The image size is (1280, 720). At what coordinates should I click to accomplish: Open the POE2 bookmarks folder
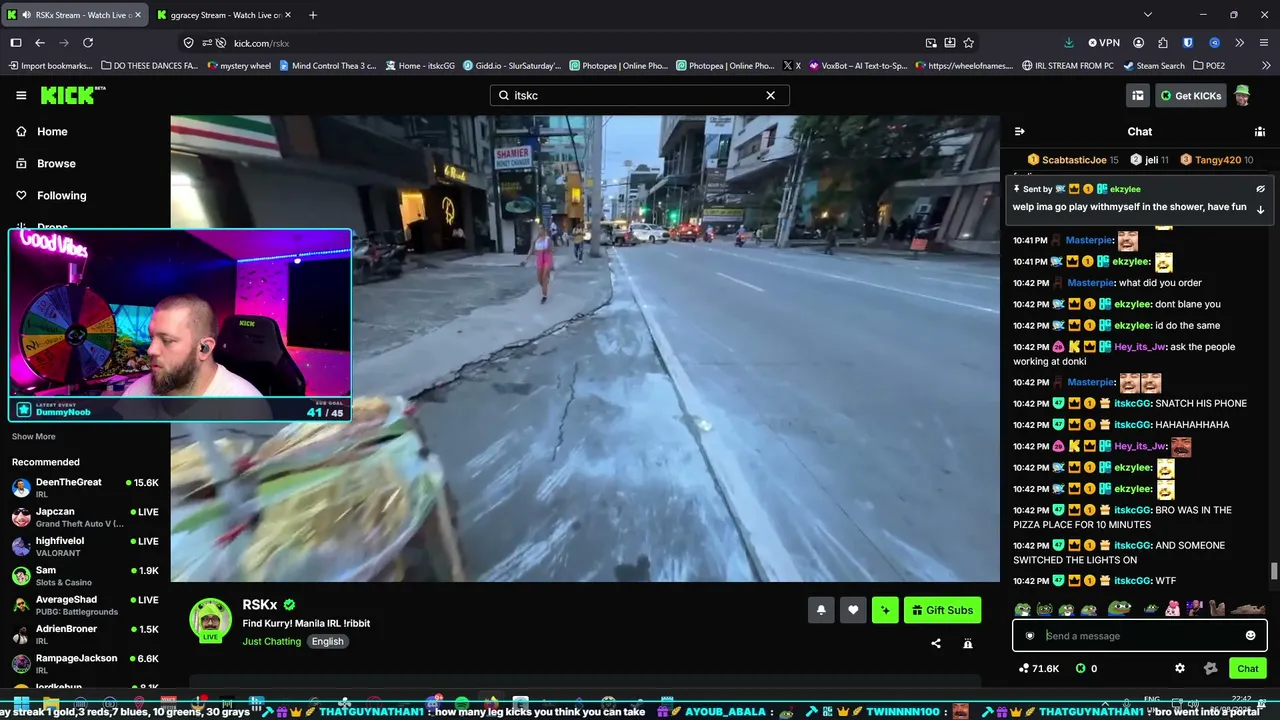(x=1208, y=66)
